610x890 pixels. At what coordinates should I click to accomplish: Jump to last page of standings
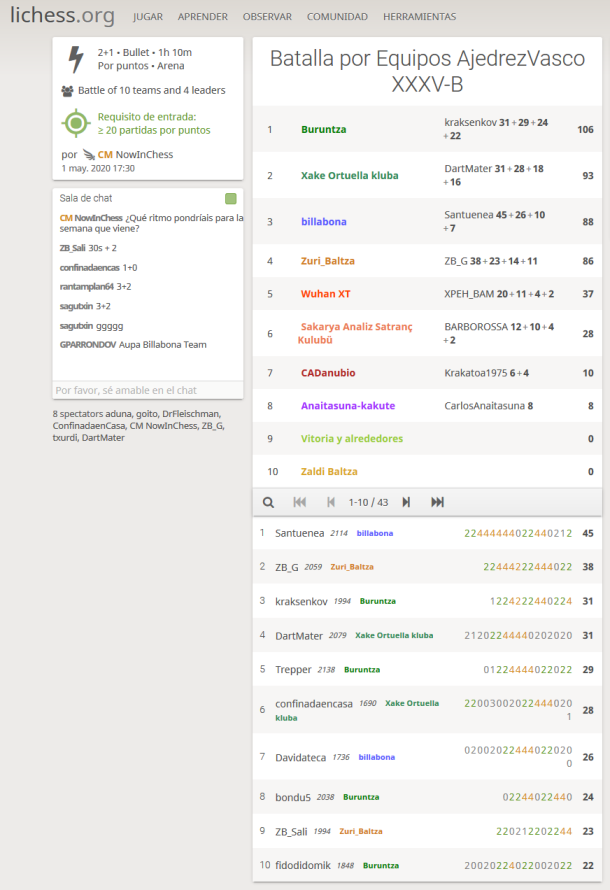click(x=437, y=502)
